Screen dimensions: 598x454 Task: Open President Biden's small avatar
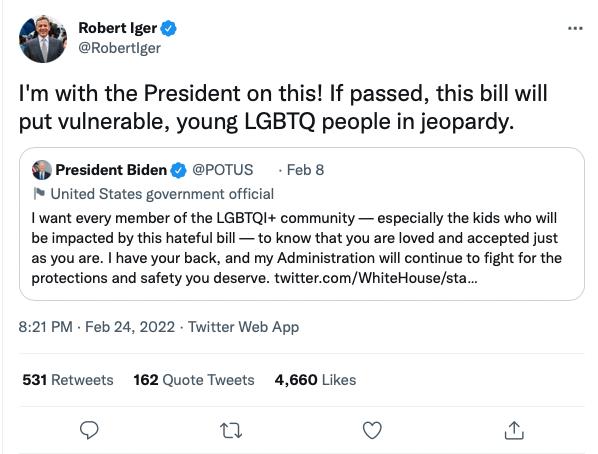42,170
